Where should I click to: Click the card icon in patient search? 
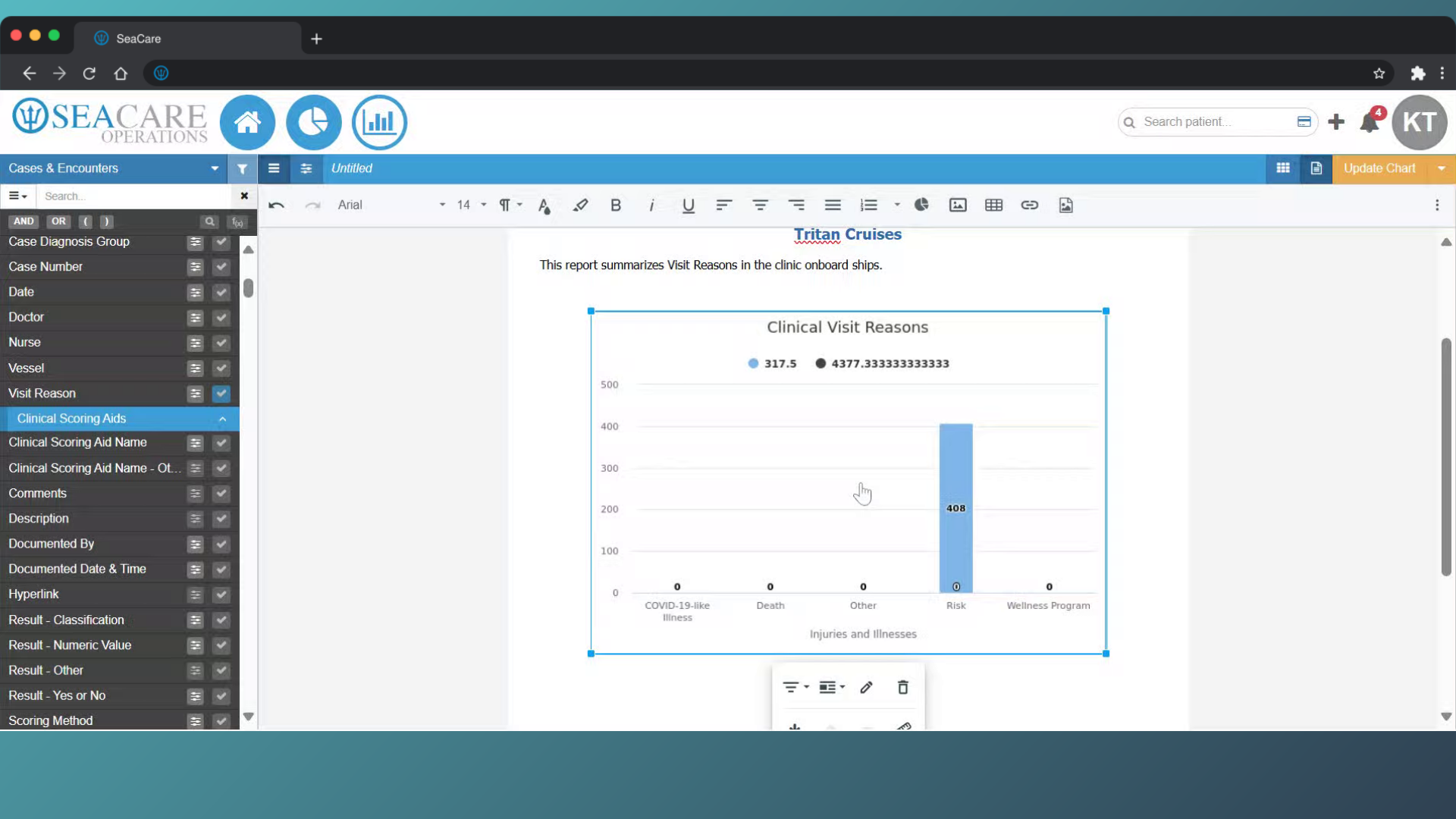click(1304, 122)
